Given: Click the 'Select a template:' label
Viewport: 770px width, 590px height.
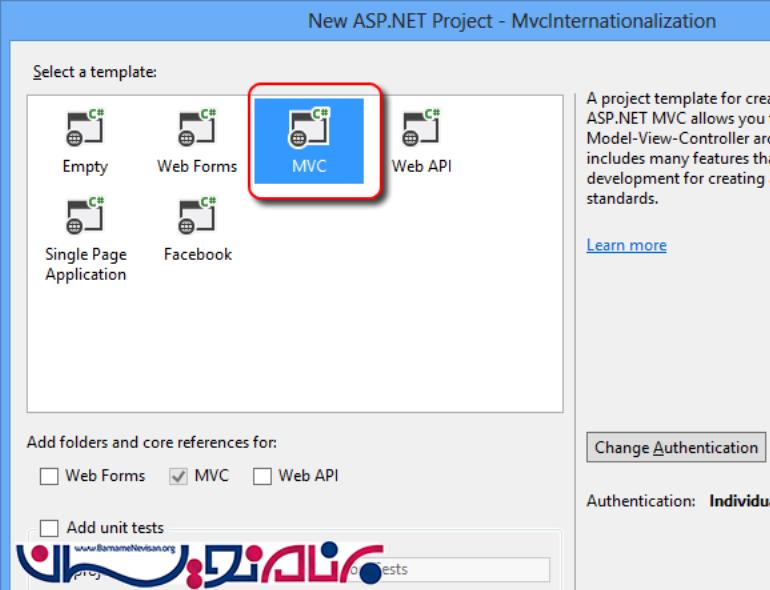Looking at the screenshot, I should [x=95, y=72].
